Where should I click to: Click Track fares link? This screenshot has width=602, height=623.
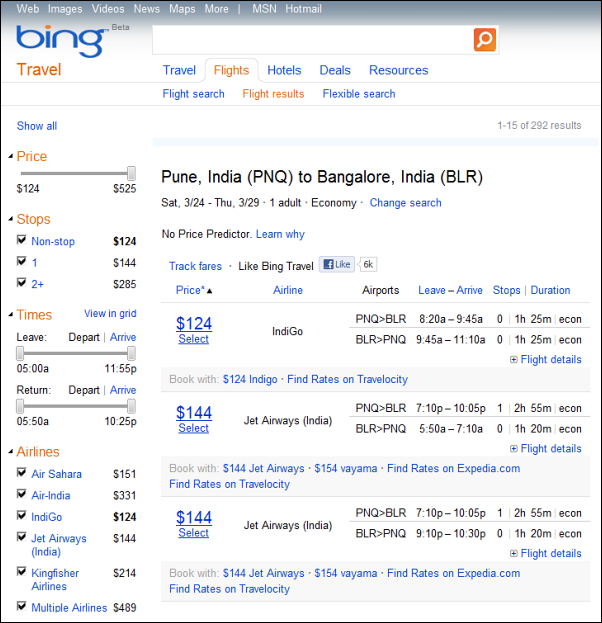point(196,266)
